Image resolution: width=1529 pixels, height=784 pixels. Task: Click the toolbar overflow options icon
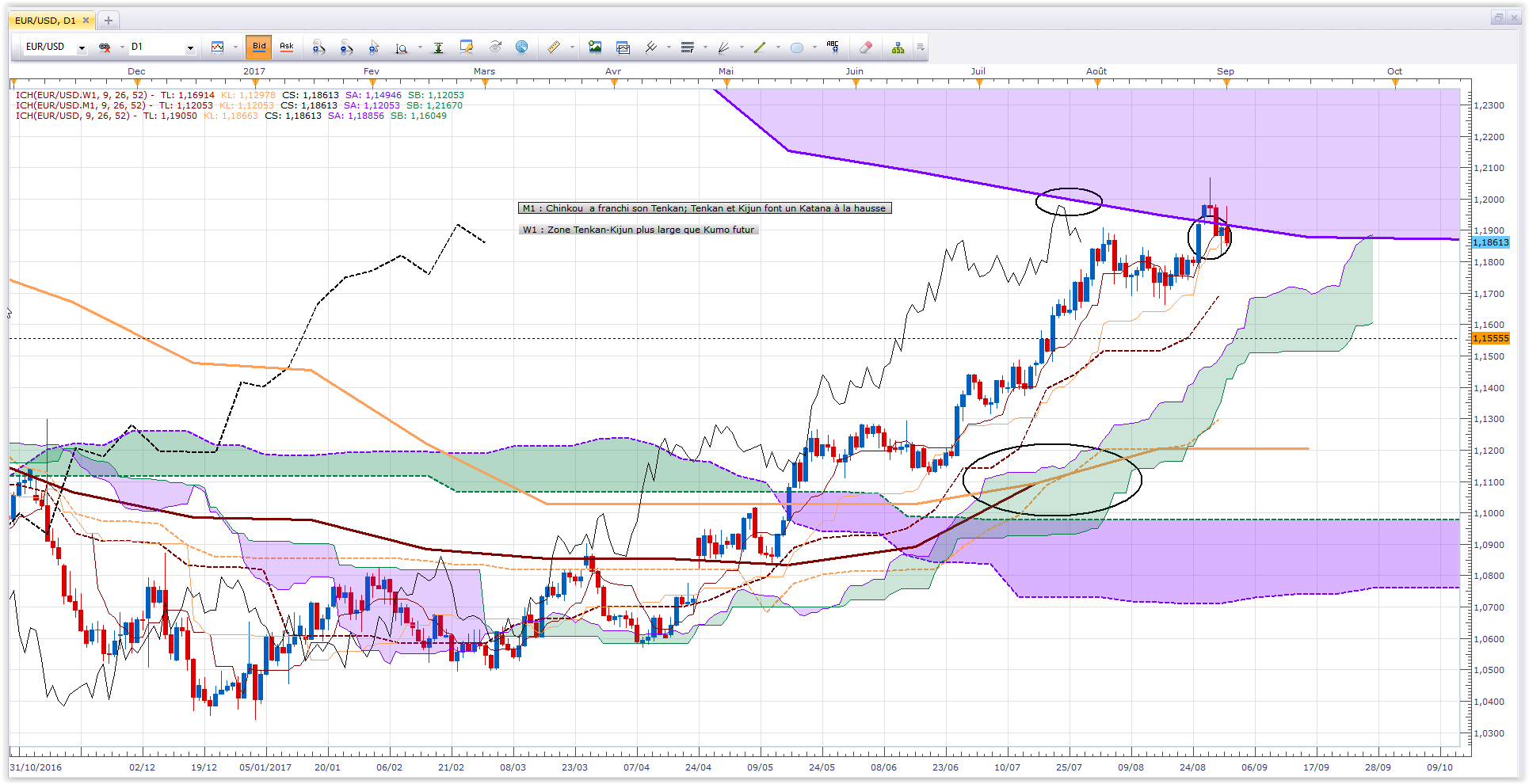[921, 48]
